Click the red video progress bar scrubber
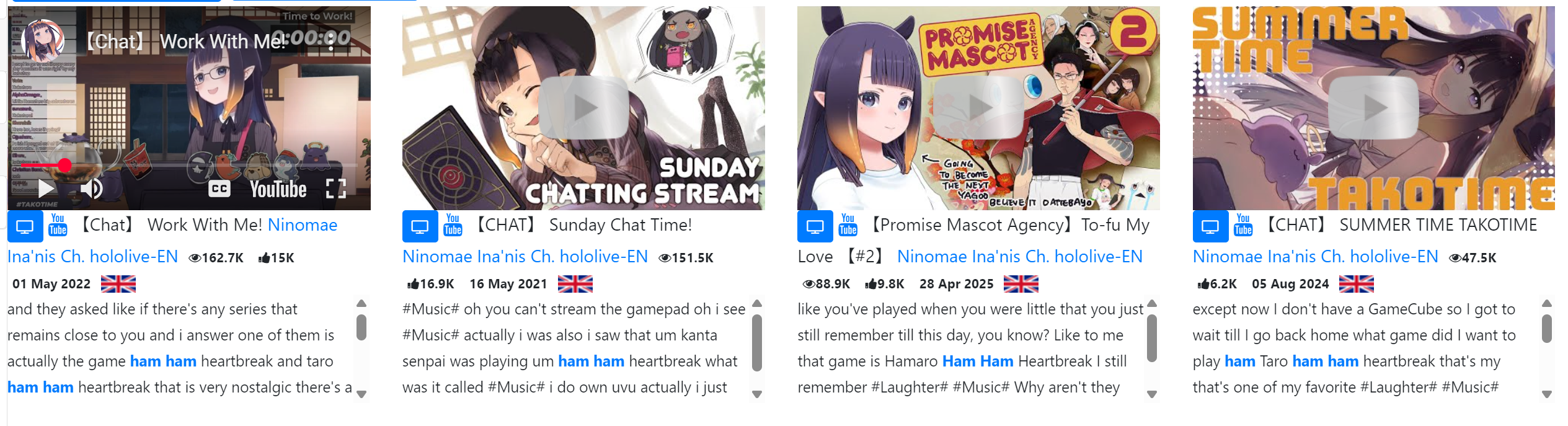The width and height of the screenshot is (1568, 426). point(64,165)
